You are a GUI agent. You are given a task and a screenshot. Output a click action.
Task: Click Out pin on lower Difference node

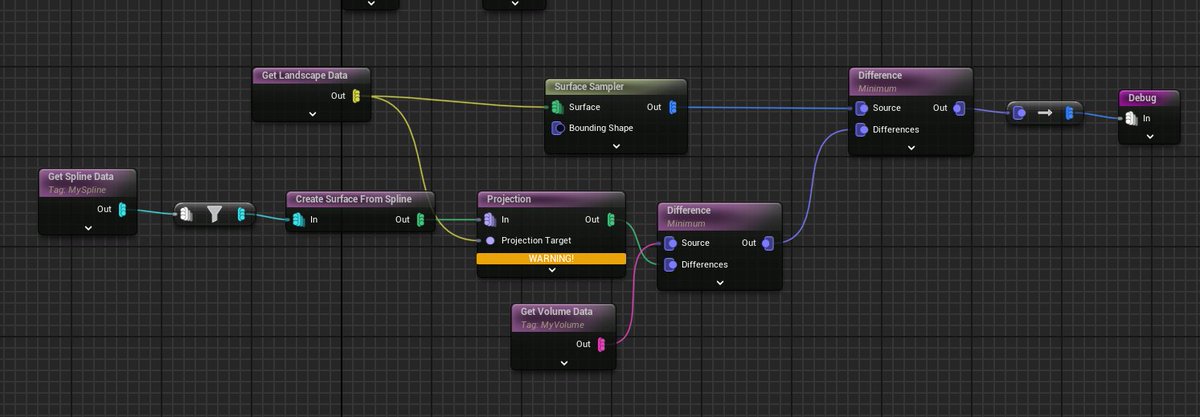766,243
